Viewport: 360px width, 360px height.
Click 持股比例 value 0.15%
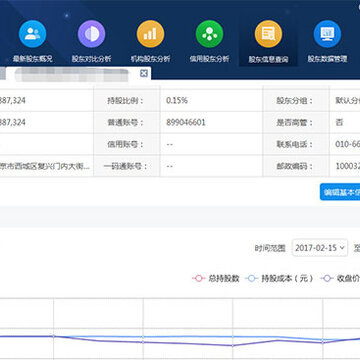click(177, 100)
